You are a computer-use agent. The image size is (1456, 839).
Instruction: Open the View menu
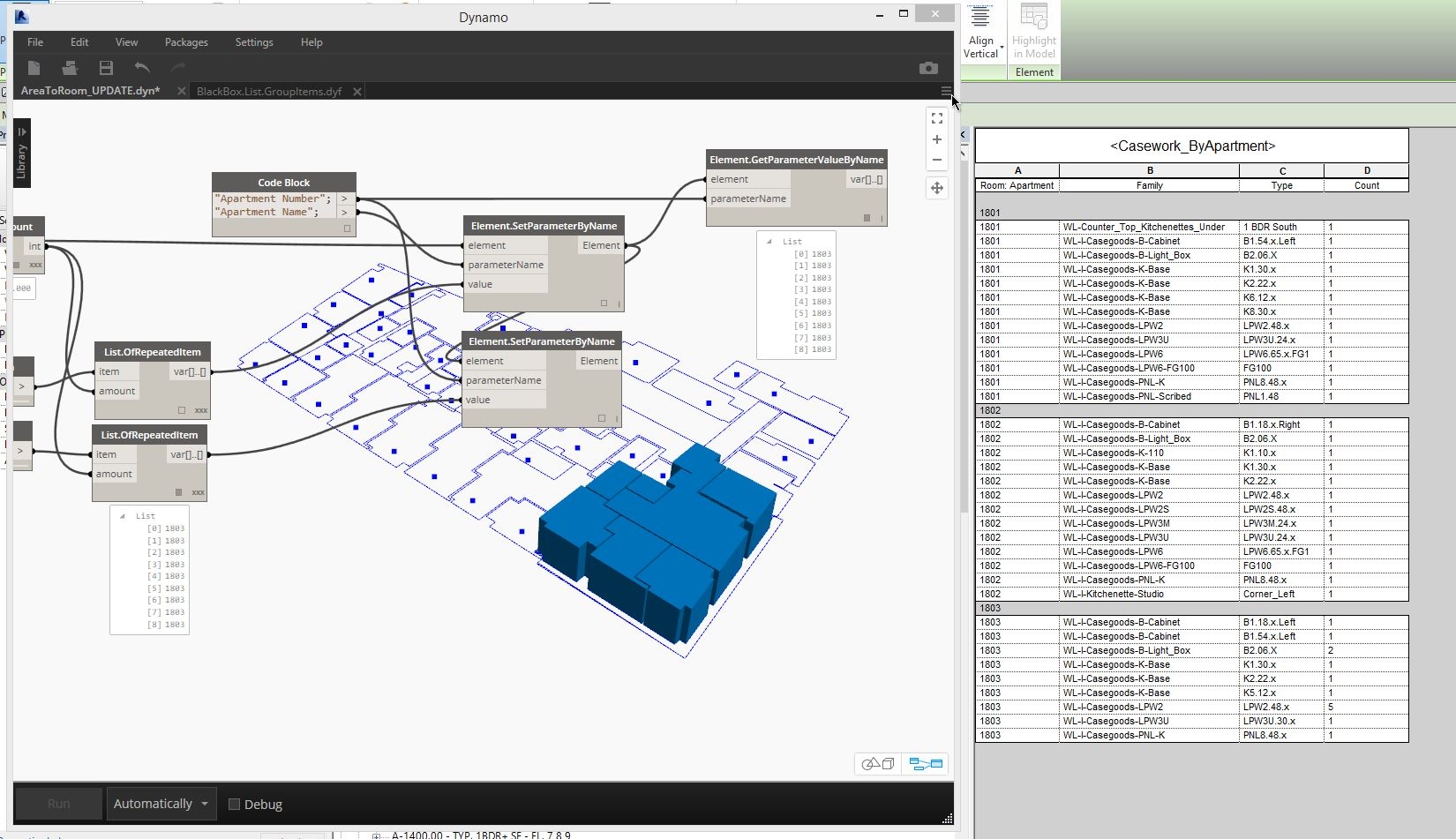[126, 41]
